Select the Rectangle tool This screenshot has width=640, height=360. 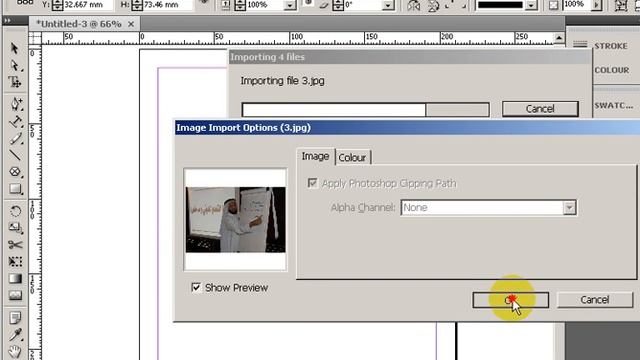click(16, 189)
